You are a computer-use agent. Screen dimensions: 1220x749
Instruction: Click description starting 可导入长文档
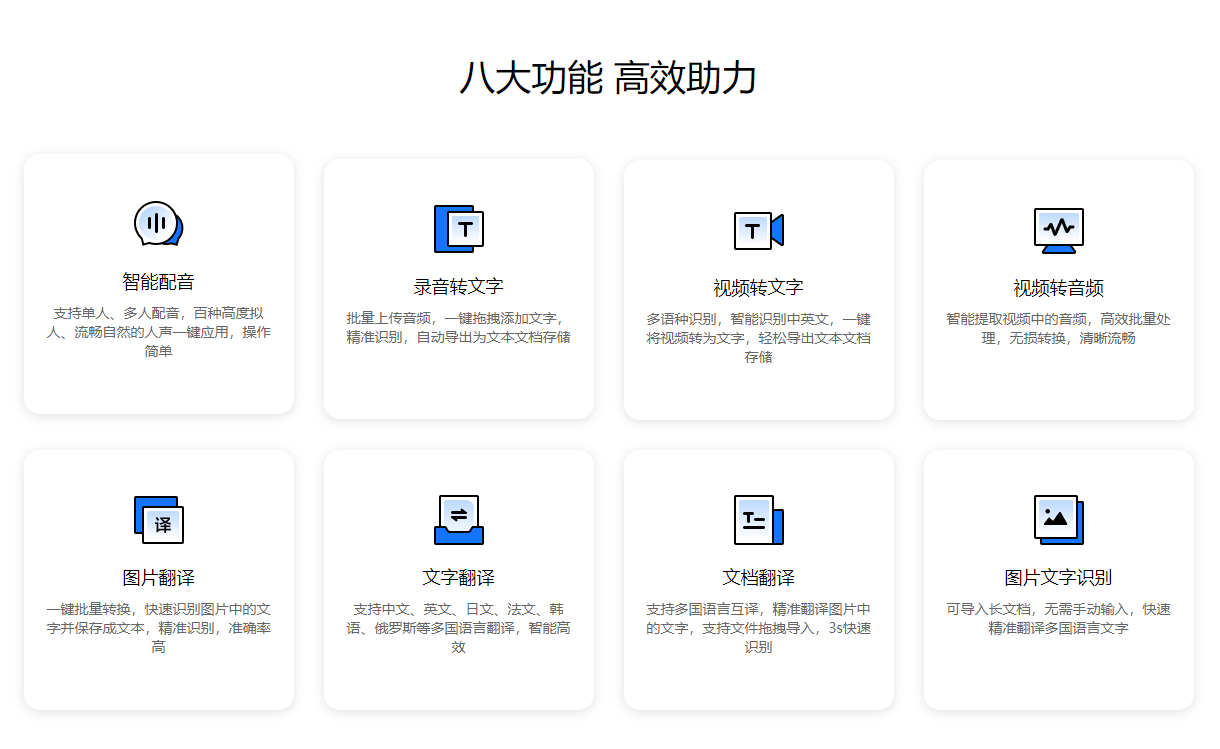click(x=1059, y=619)
